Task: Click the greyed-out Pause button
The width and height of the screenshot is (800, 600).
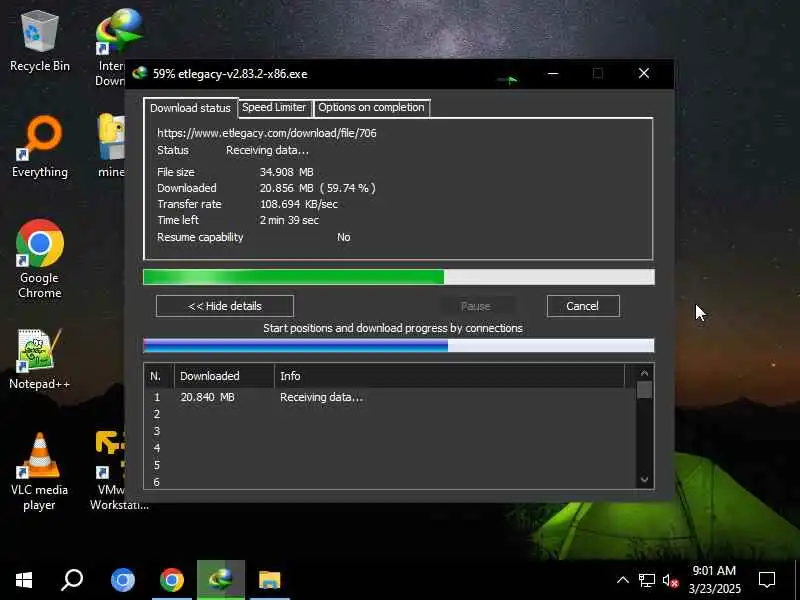Action: [x=476, y=306]
